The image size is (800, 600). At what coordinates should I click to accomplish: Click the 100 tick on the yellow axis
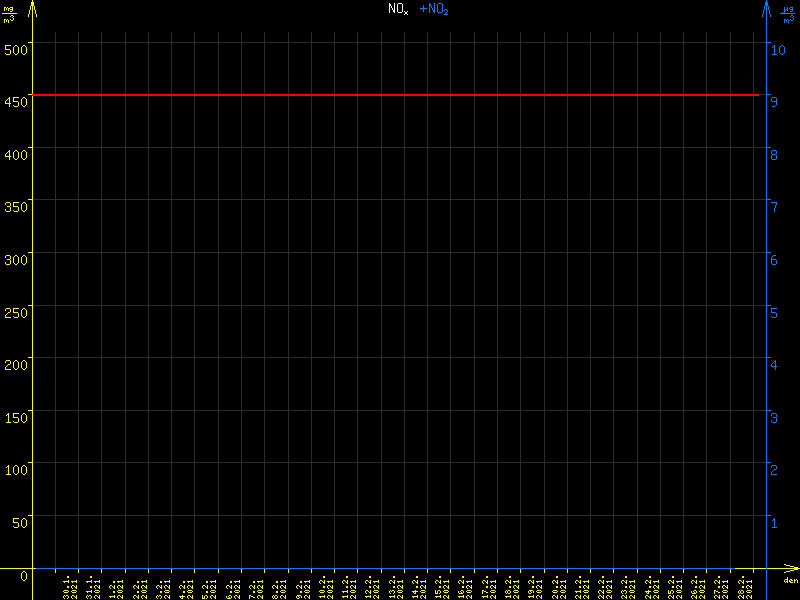click(x=16, y=469)
